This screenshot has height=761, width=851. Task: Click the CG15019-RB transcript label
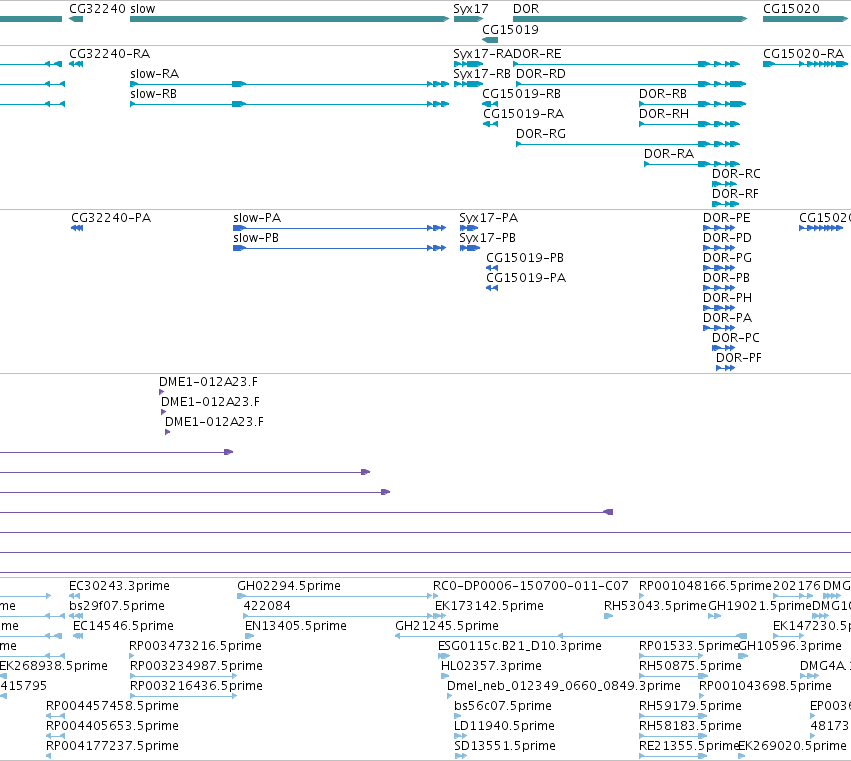[522, 94]
